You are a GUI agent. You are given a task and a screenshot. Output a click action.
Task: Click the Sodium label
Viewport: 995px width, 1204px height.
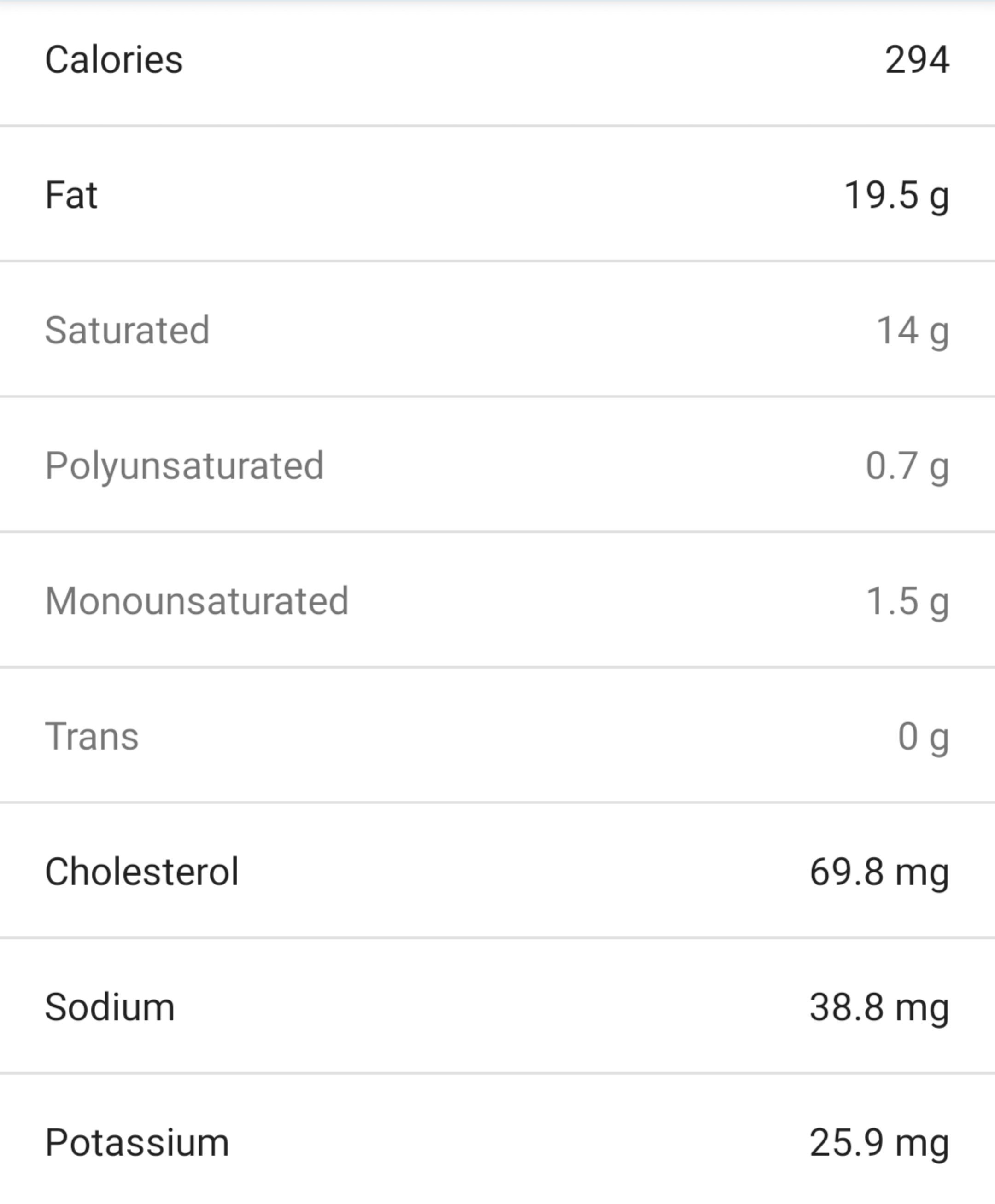[110, 1007]
